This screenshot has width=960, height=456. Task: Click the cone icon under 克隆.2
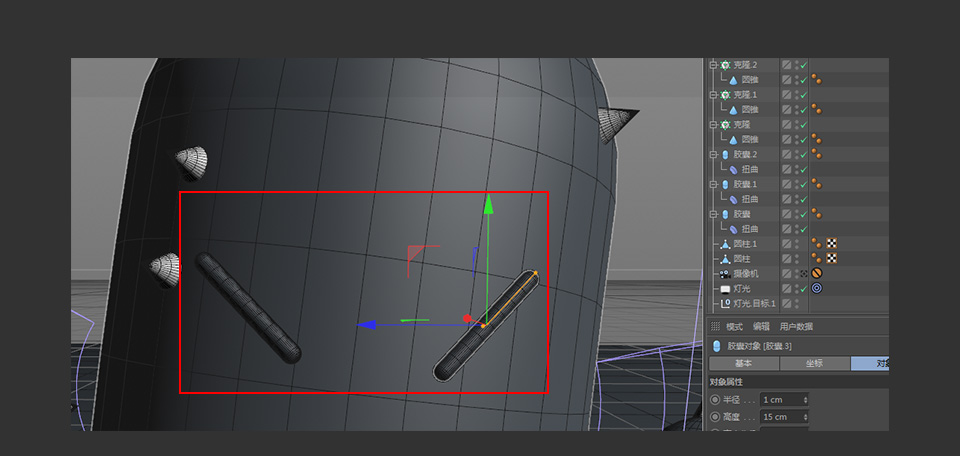(x=733, y=80)
